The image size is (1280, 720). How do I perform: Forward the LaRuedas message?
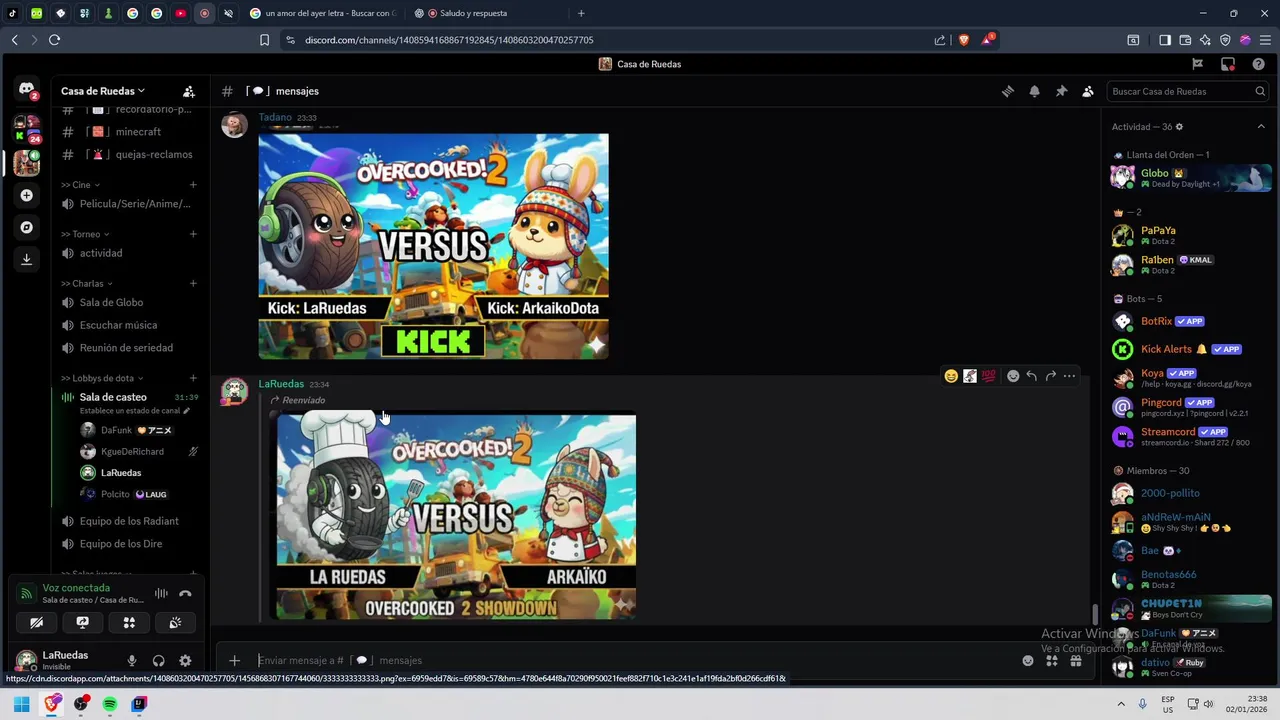(1051, 376)
